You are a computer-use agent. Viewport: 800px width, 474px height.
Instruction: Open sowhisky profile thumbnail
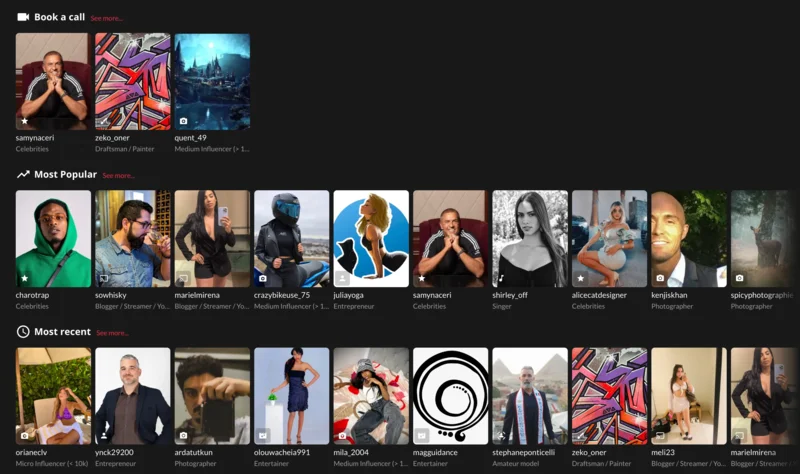[x=133, y=239]
